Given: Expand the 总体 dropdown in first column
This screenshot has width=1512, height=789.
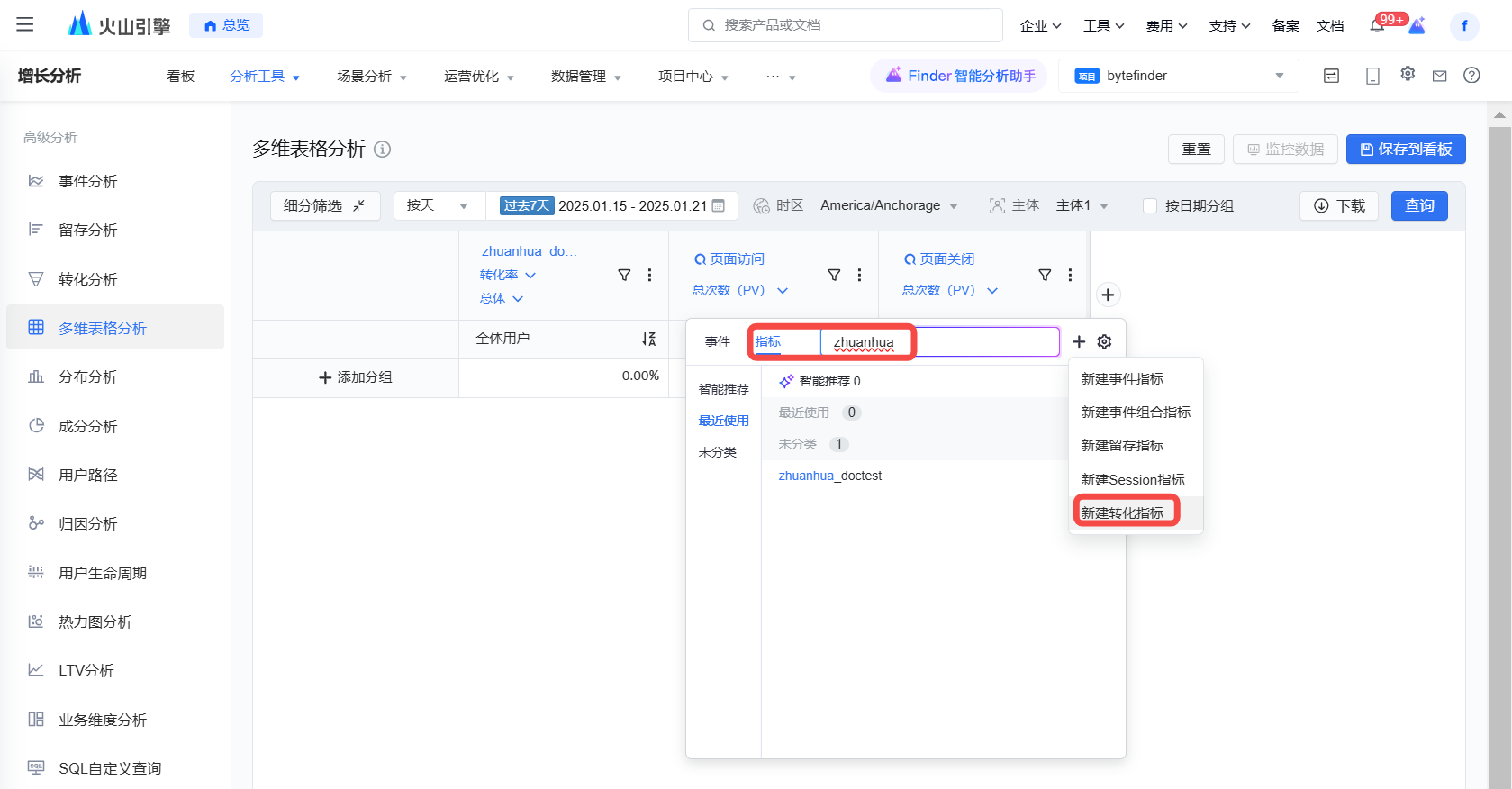Looking at the screenshot, I should (502, 298).
